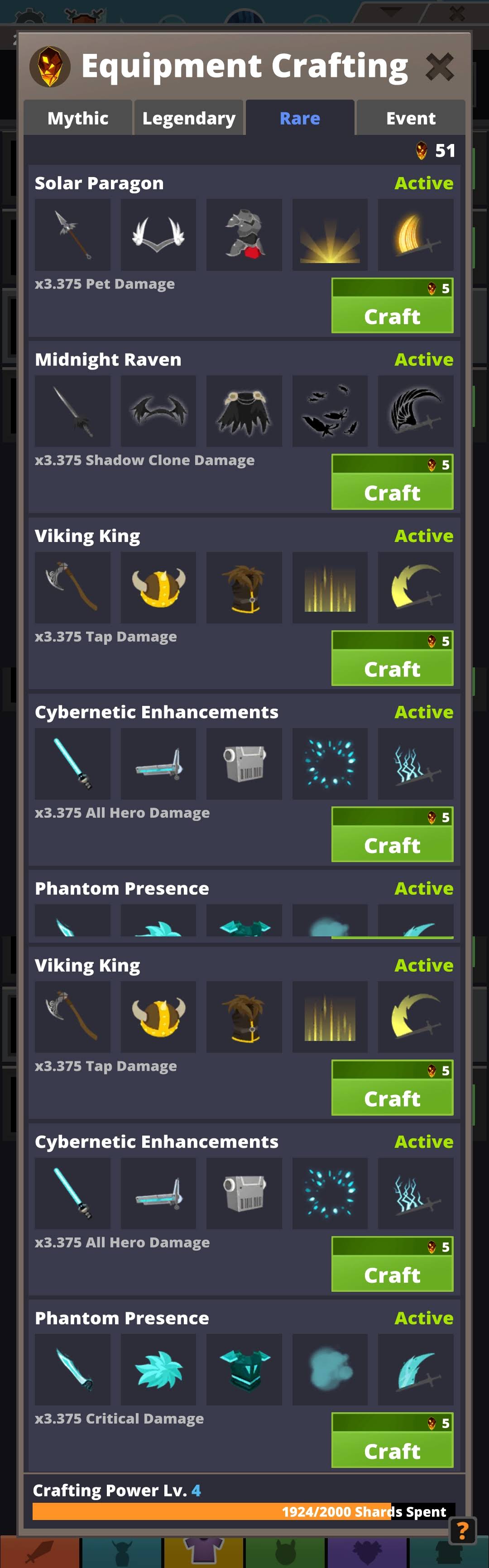Select the Solar Paragon spear weapon icon
The height and width of the screenshot is (1568, 489).
(x=72, y=235)
